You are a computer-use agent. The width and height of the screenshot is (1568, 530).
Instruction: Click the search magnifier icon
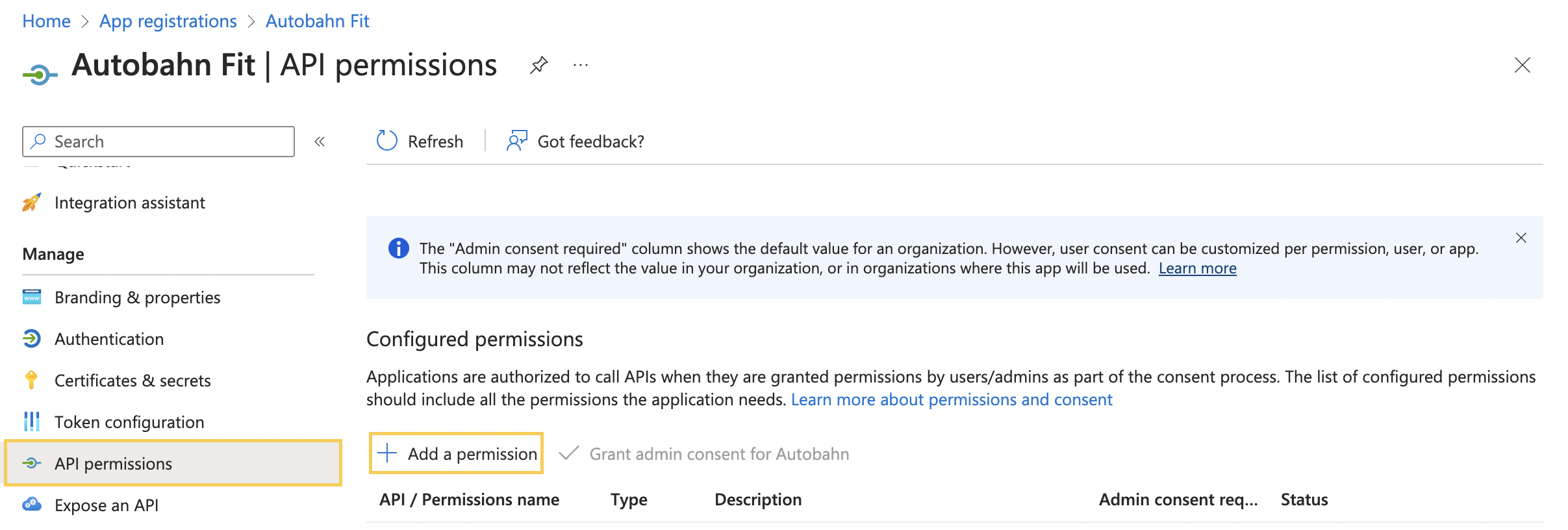[38, 141]
